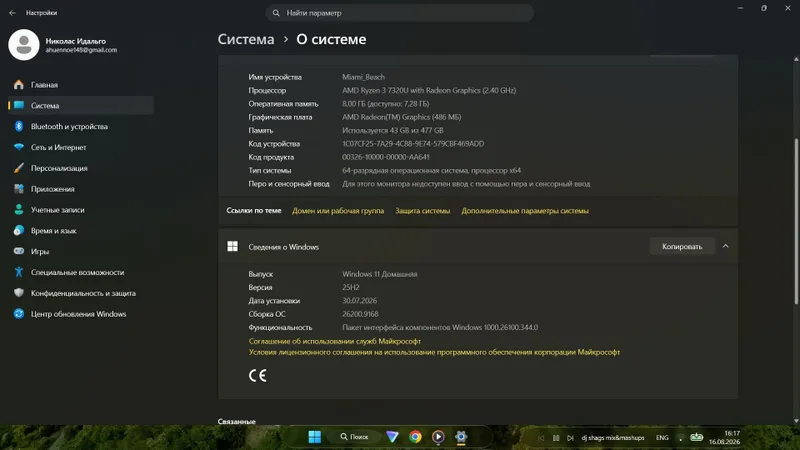Screen dimensions: 800x450
Task: Pause playback in taskbar media controls
Action: click(x=556, y=438)
